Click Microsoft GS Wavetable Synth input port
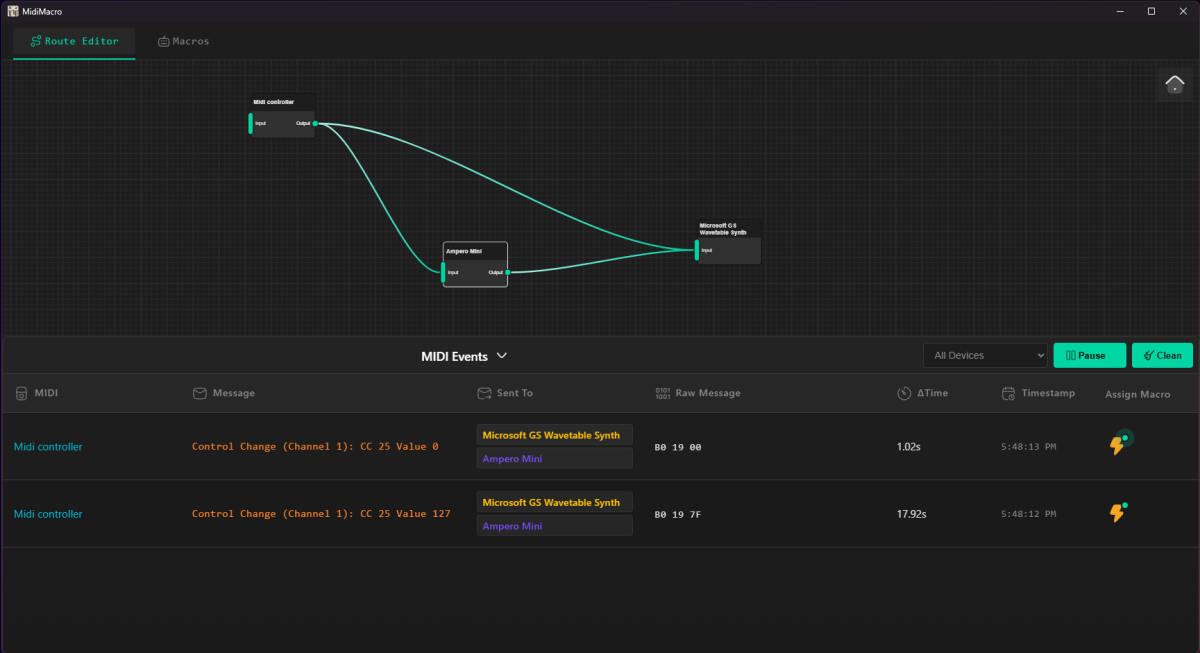1200x653 pixels. (697, 249)
